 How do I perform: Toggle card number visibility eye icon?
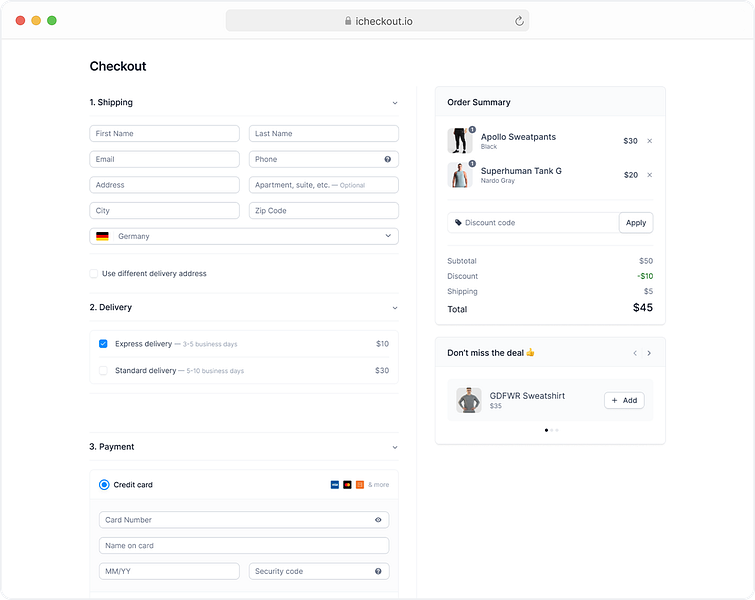378,520
